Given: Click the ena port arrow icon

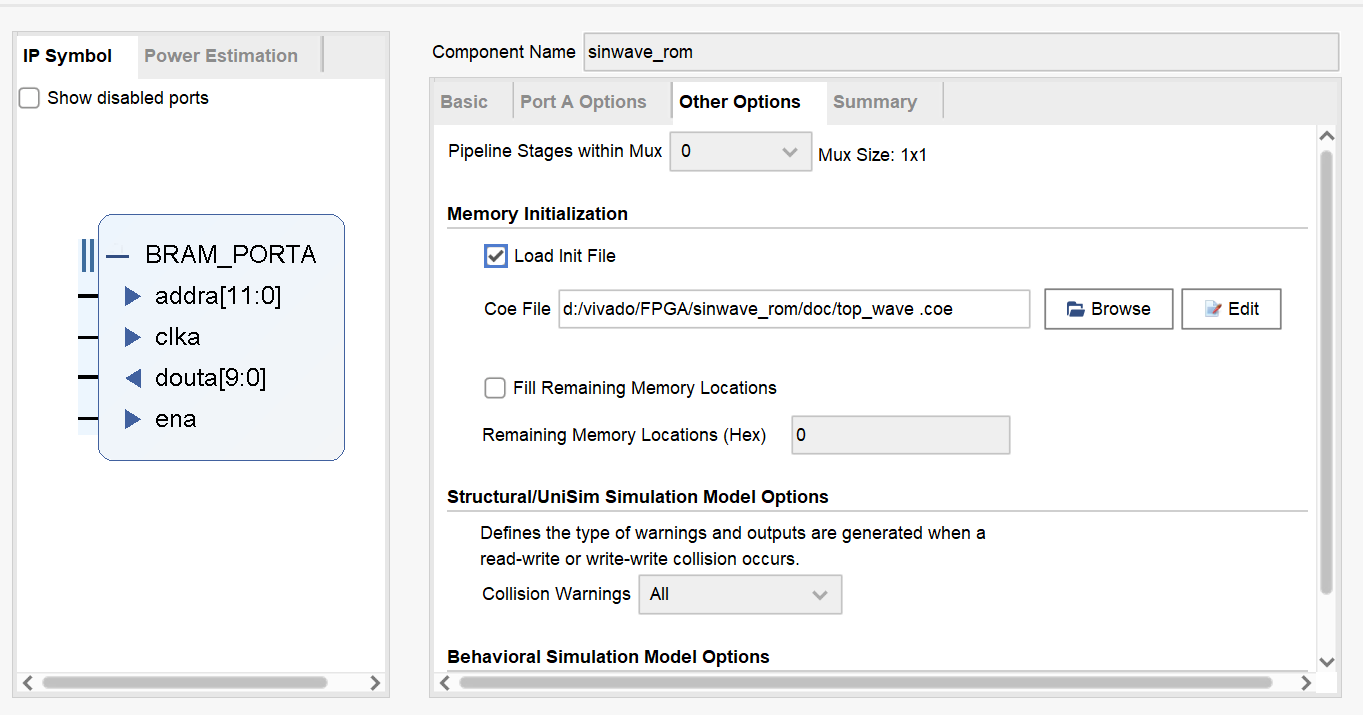Looking at the screenshot, I should coord(133,419).
